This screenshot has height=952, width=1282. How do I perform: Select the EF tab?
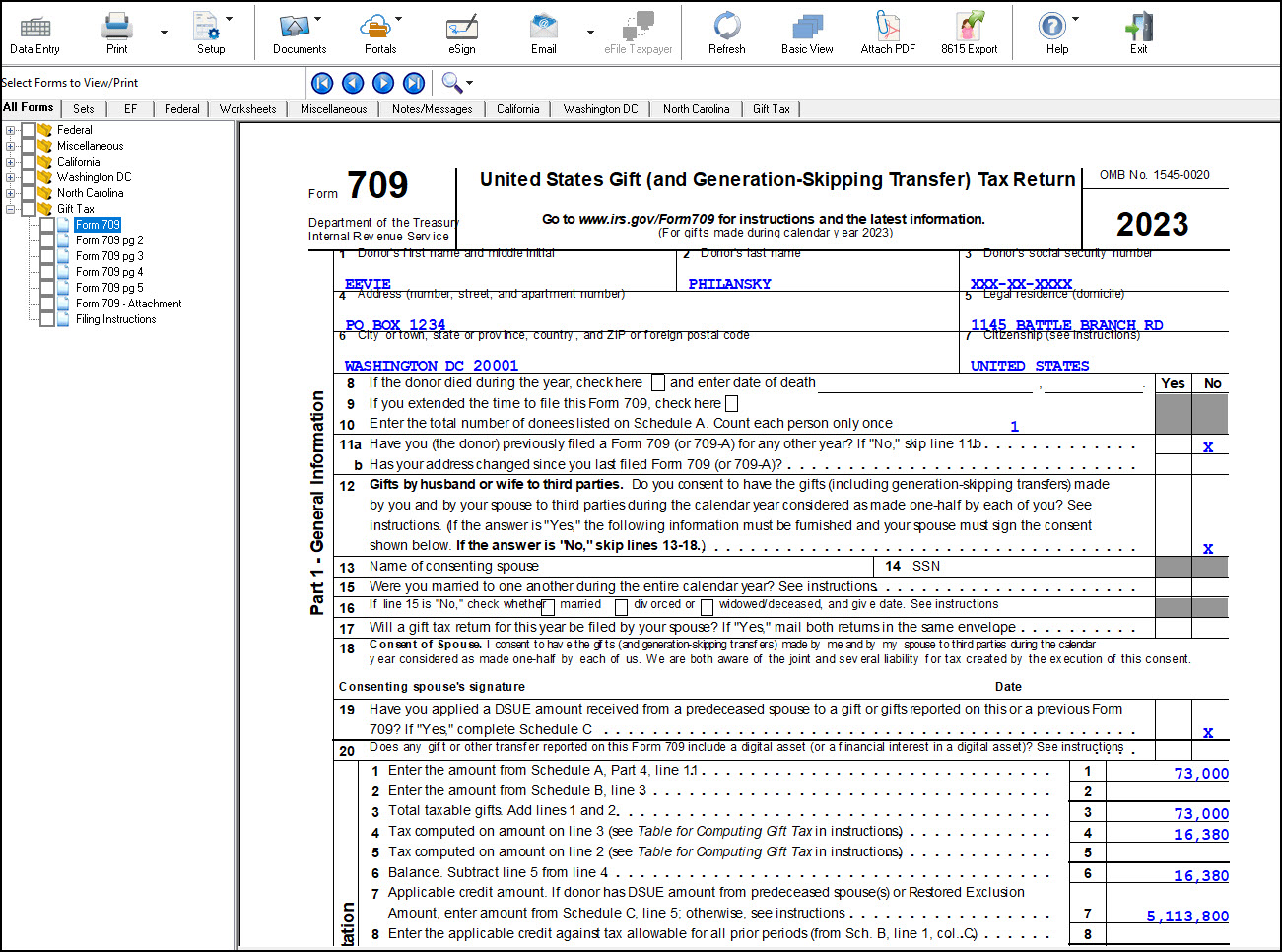point(130,109)
